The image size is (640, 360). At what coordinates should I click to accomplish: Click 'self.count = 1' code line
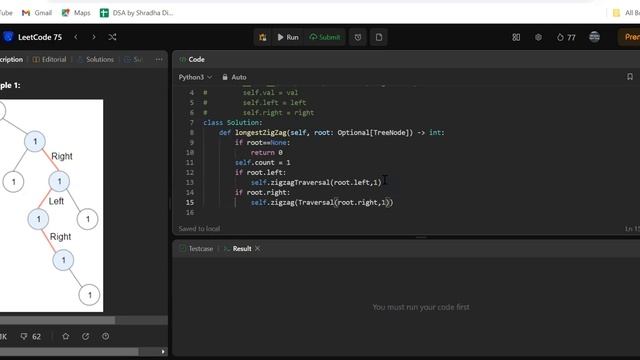pyautogui.click(x=263, y=162)
